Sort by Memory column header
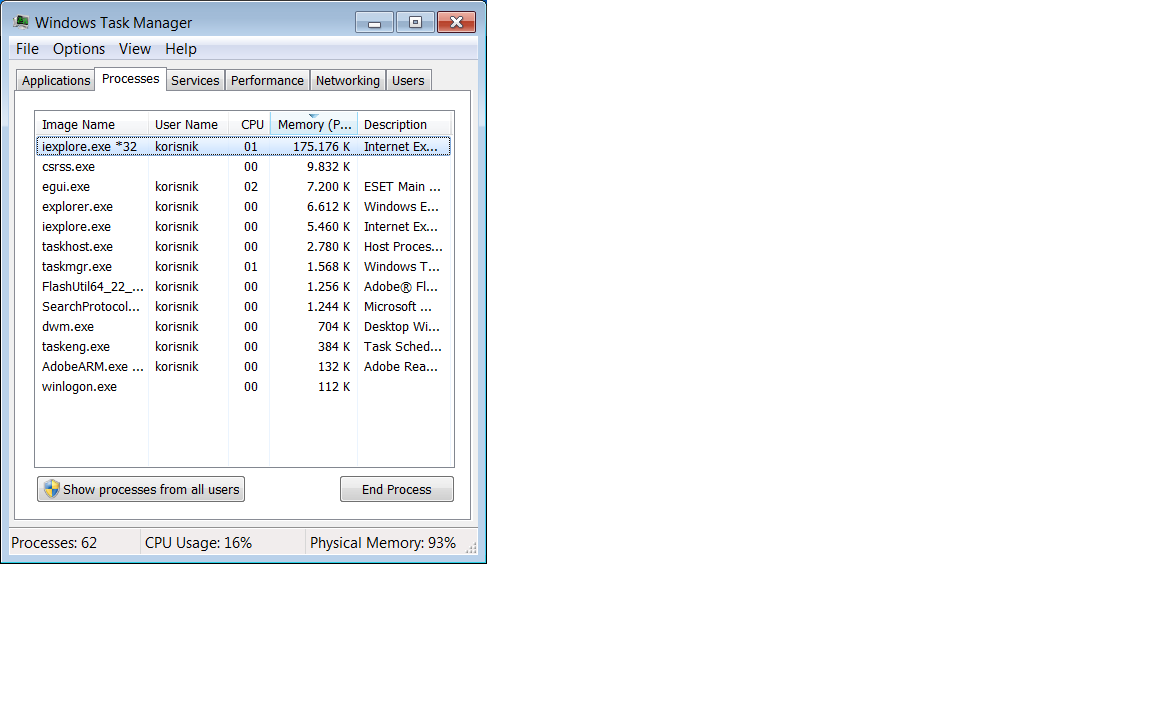 314,124
